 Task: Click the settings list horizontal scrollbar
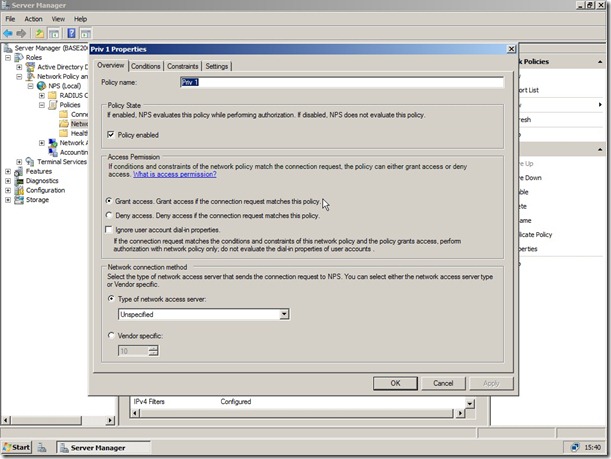pyautogui.click(x=298, y=413)
